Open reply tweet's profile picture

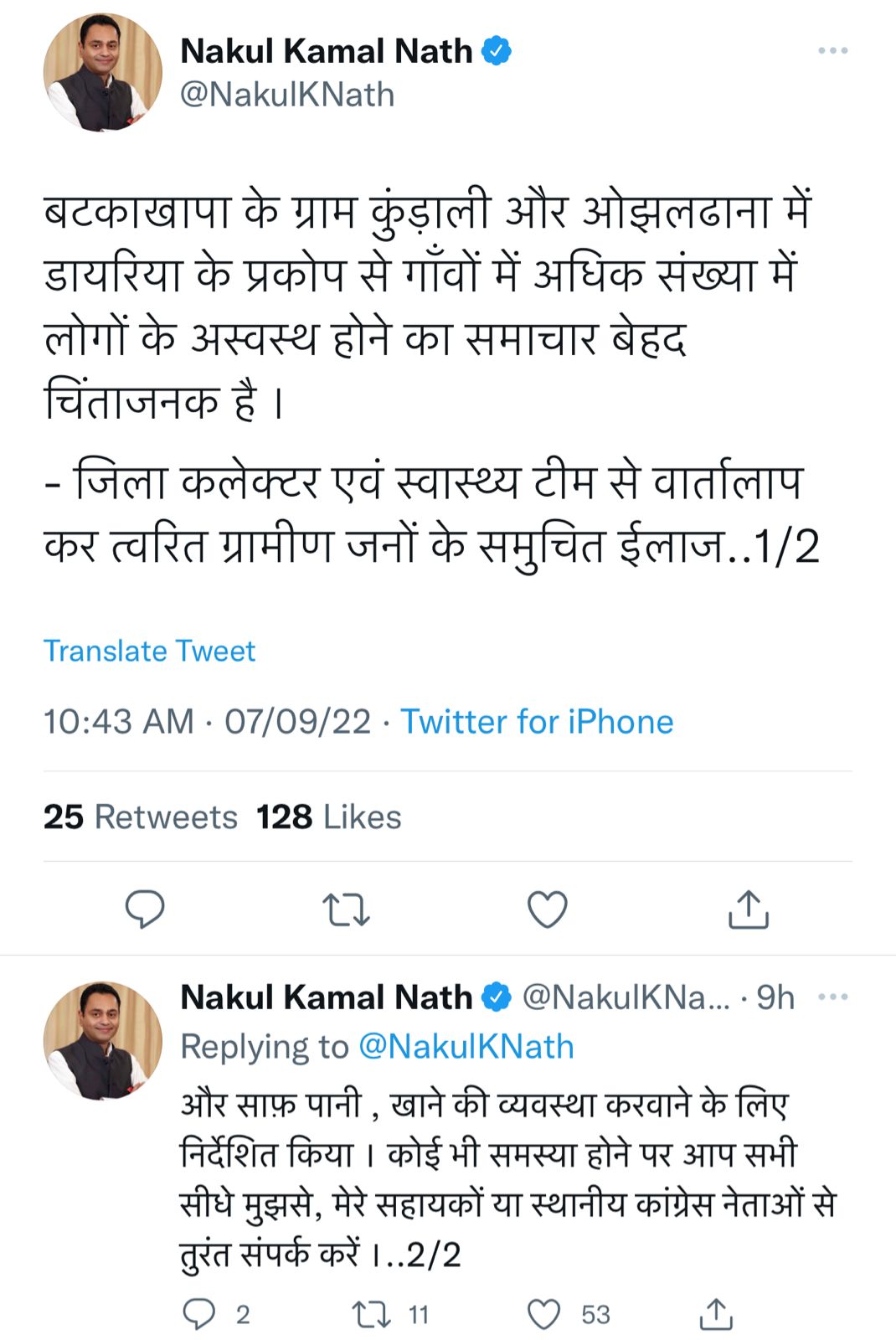[x=103, y=1040]
